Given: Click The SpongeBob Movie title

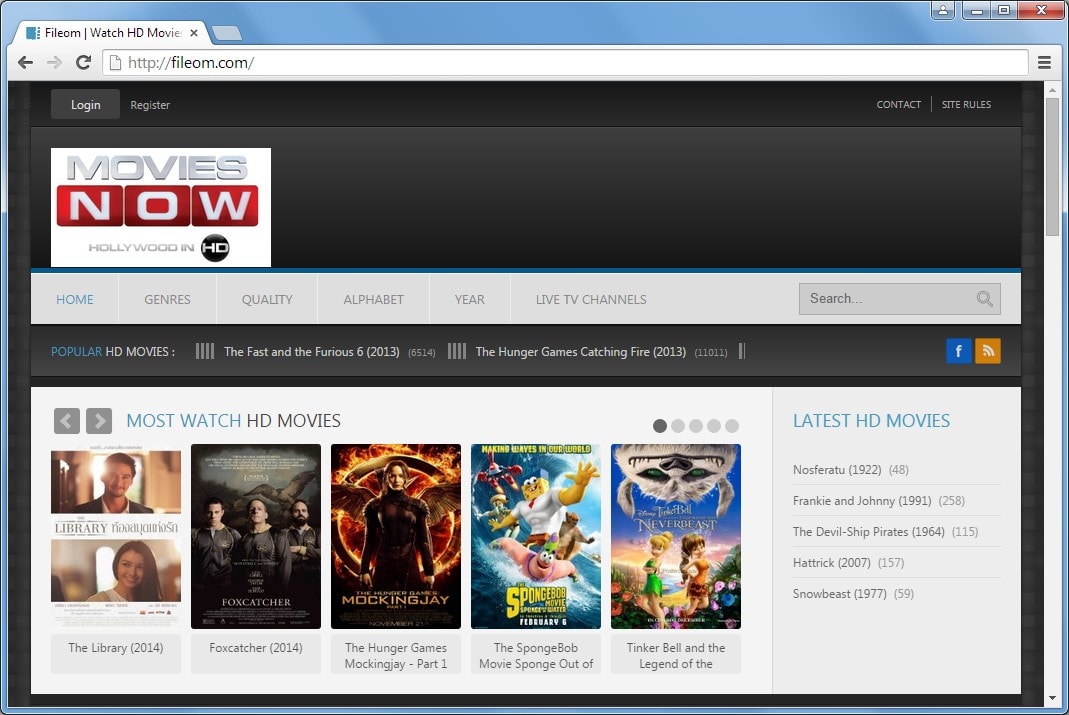Looking at the screenshot, I should pos(536,656).
